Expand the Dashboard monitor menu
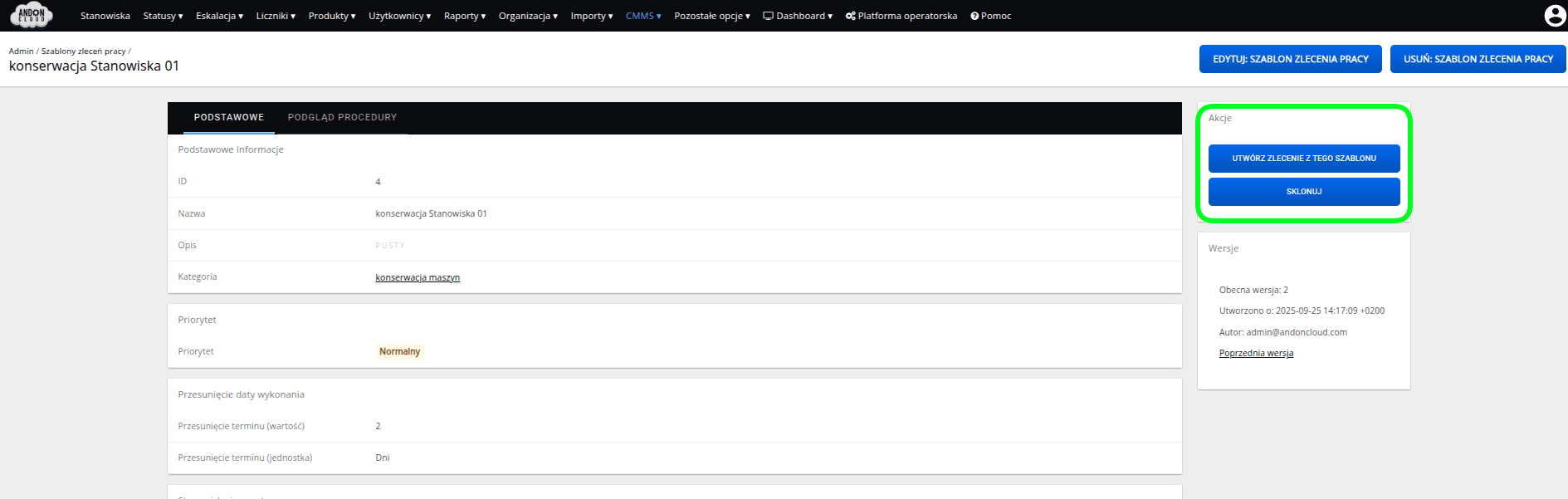 coord(797,16)
